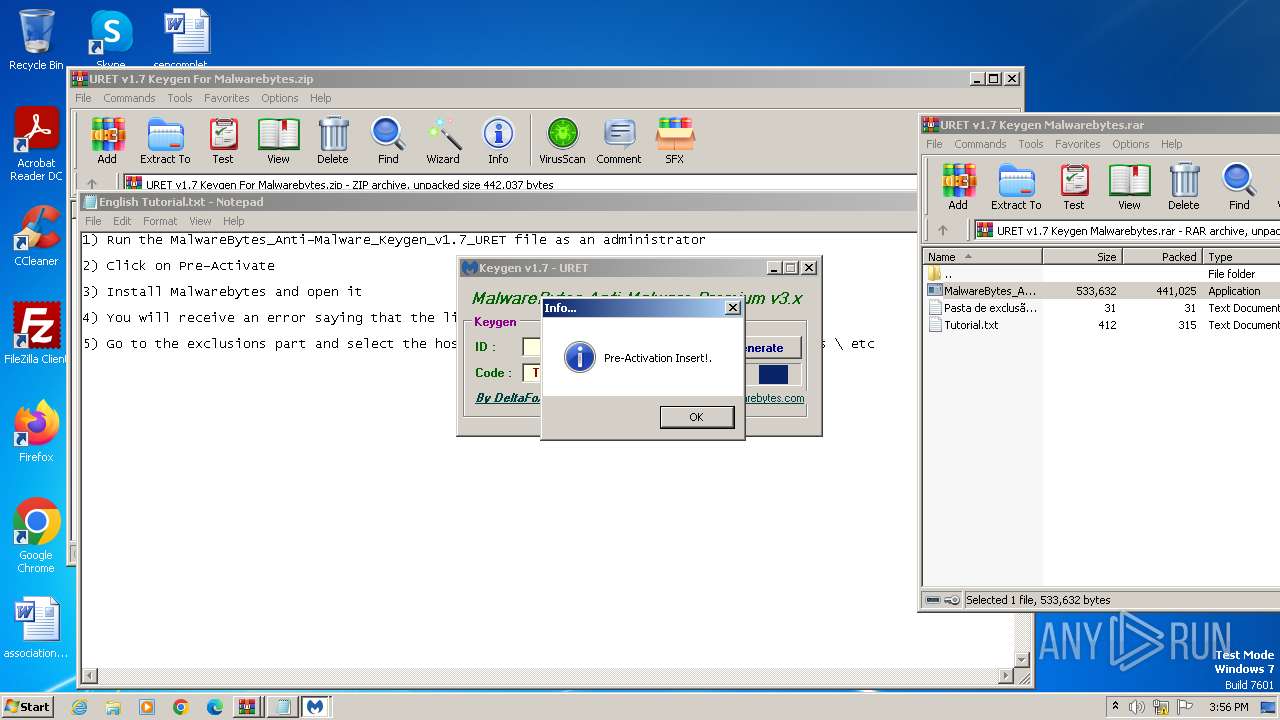This screenshot has width=1280, height=720.
Task: Open Microsoft Edge from taskbar
Action: coord(214,706)
